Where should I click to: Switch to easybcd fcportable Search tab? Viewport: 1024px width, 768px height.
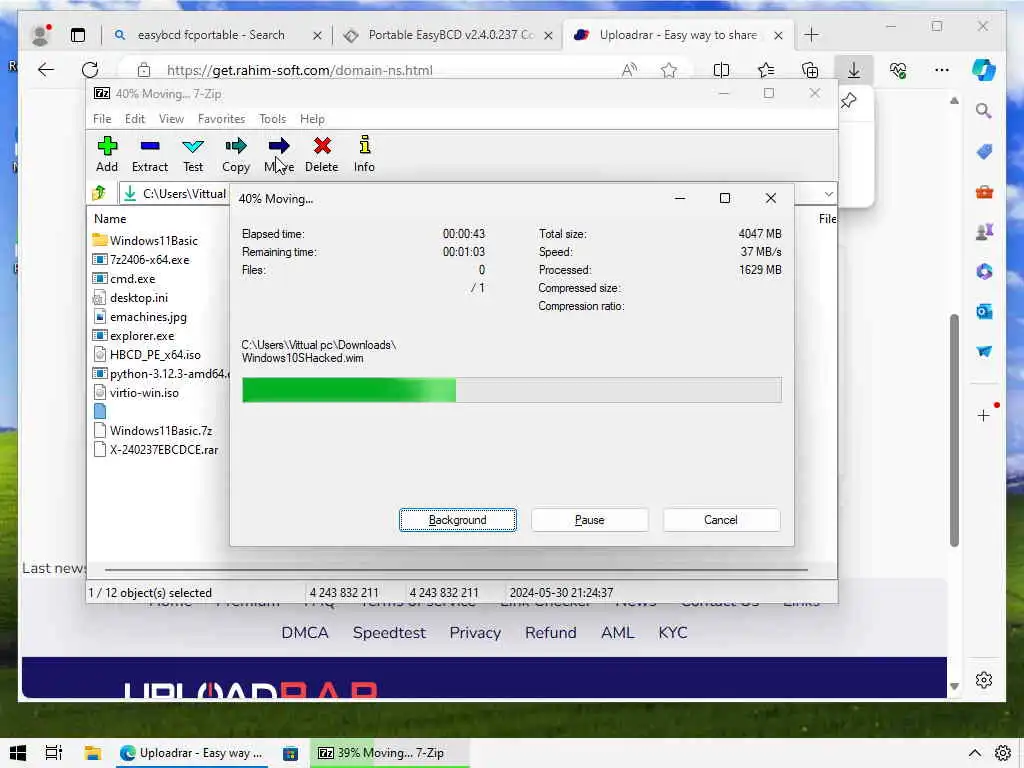(211, 35)
